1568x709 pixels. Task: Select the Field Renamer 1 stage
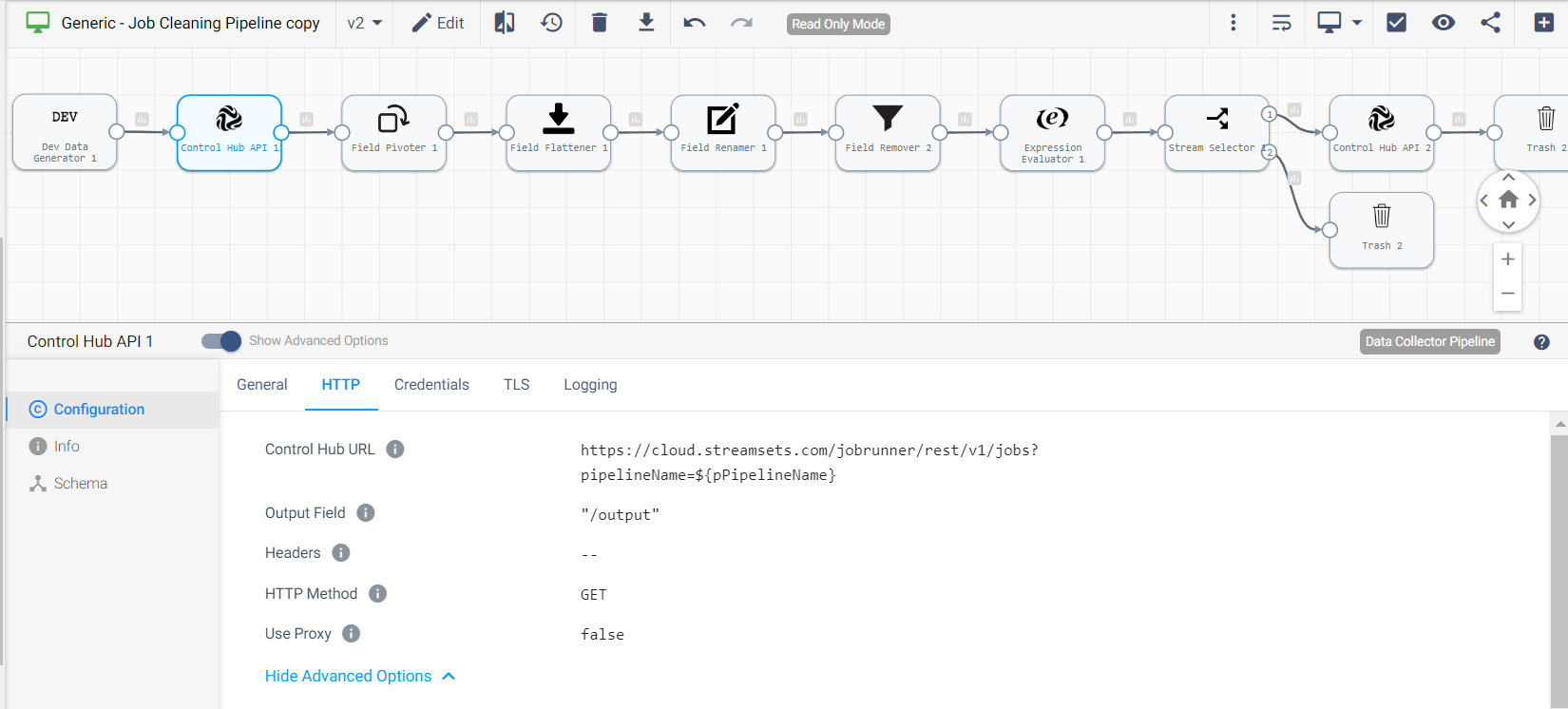point(723,132)
